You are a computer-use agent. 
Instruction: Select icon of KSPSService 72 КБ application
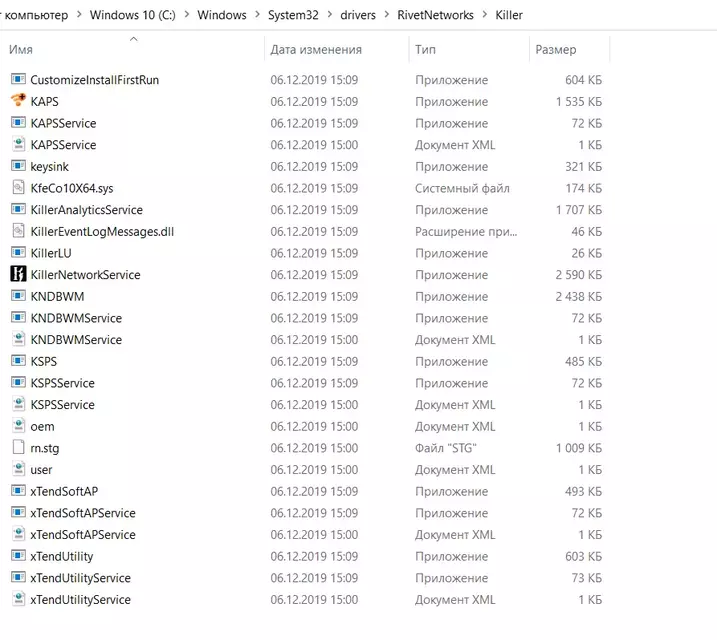18,383
